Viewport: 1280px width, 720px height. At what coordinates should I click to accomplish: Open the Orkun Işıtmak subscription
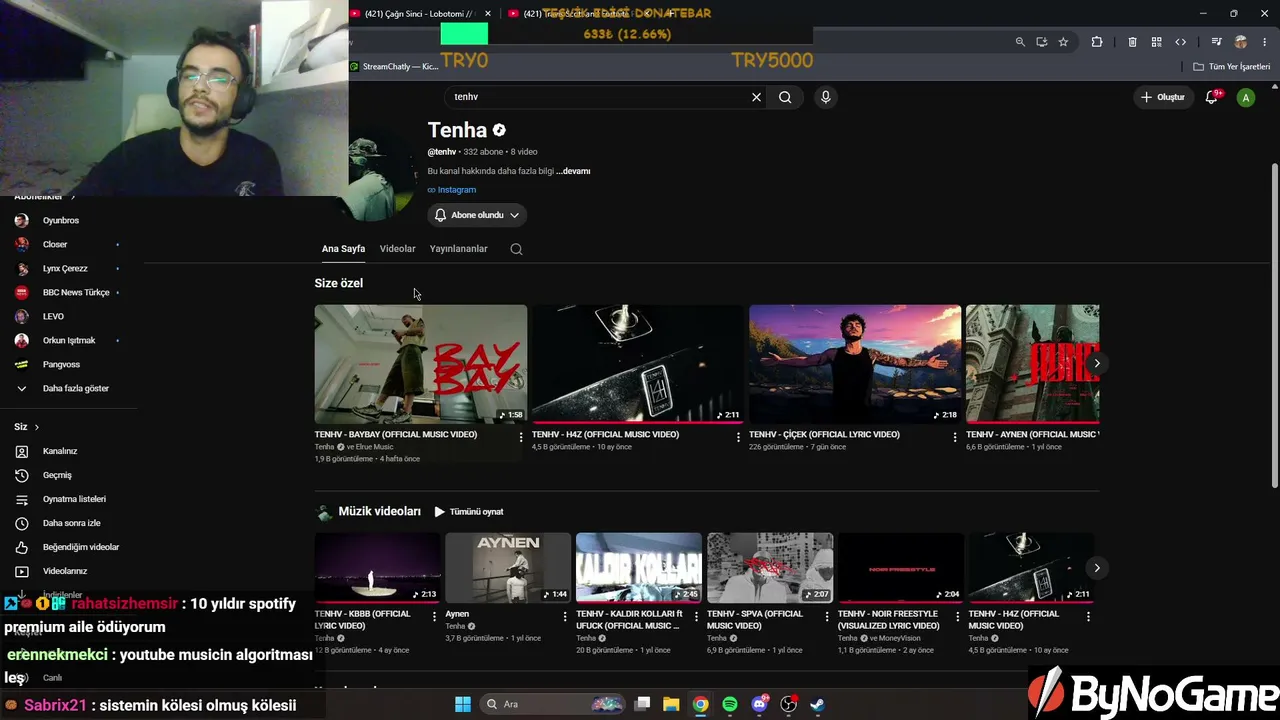(68, 340)
